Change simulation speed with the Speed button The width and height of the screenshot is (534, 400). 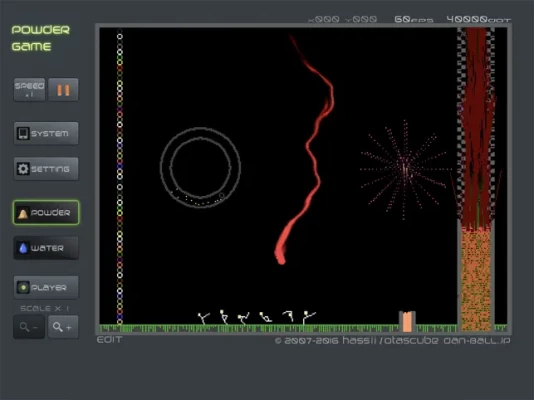tap(29, 90)
